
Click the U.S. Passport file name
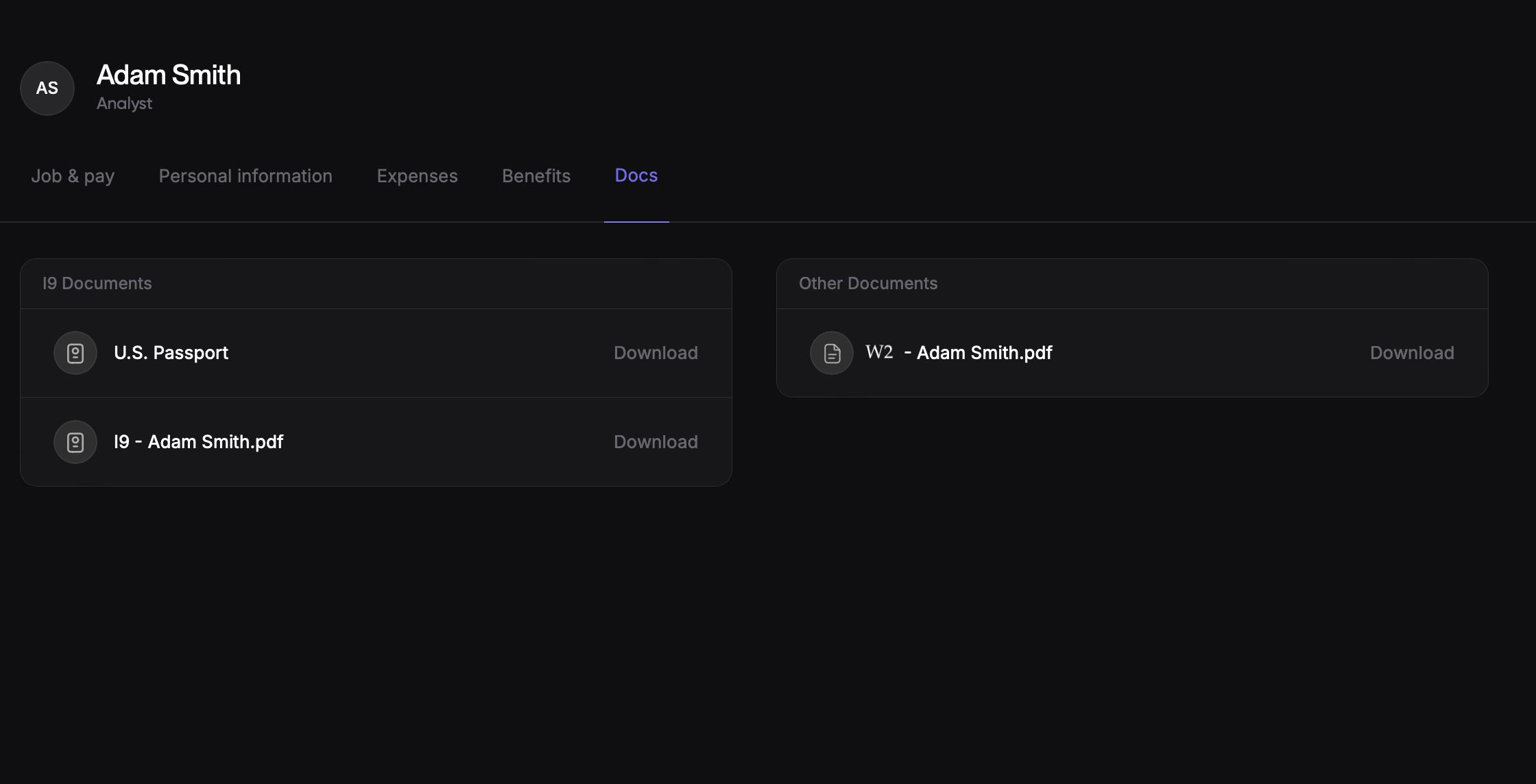[x=171, y=353]
